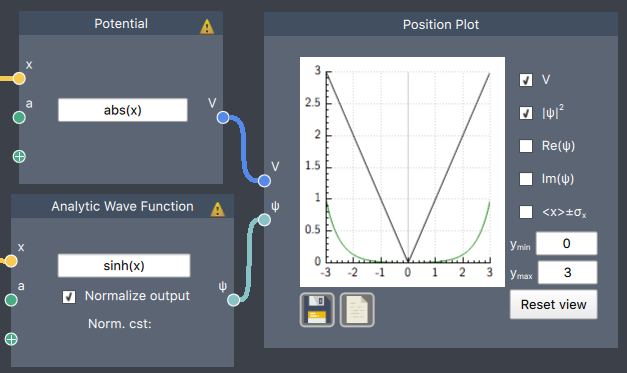Toggle the Normalize output checkbox
This screenshot has height=373, width=627.
coord(69,297)
